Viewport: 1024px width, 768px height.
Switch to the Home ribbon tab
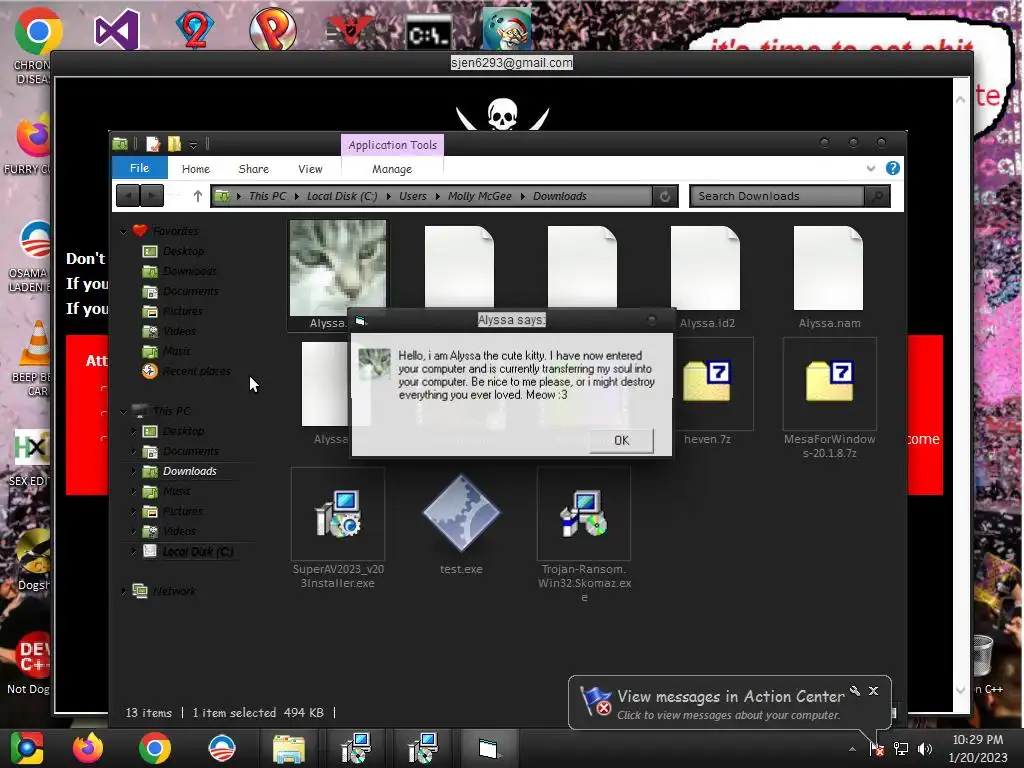[195, 168]
